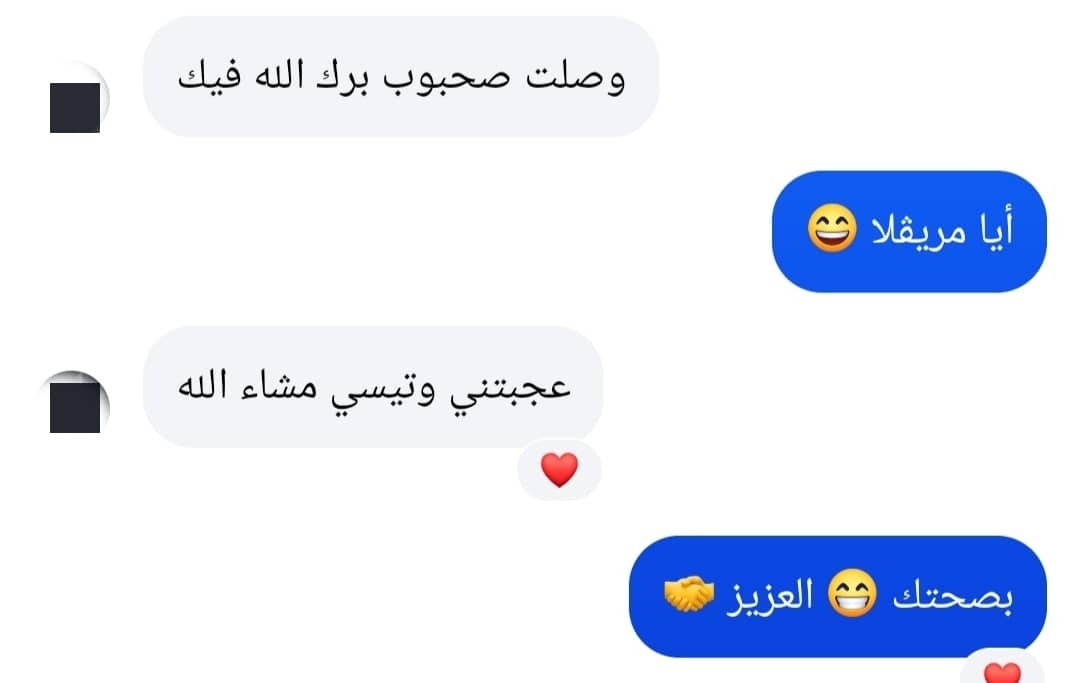
Task: Click the words مشاء الله in the gray bubble
Action: click(x=248, y=384)
